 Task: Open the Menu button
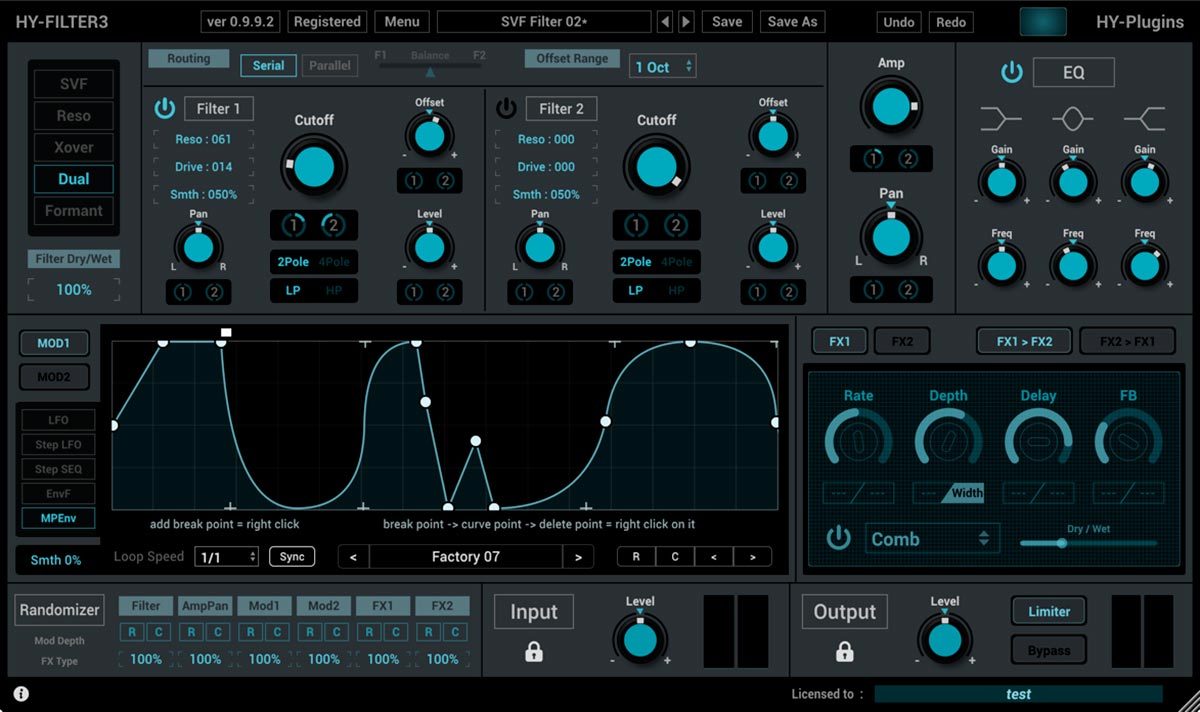coord(402,22)
